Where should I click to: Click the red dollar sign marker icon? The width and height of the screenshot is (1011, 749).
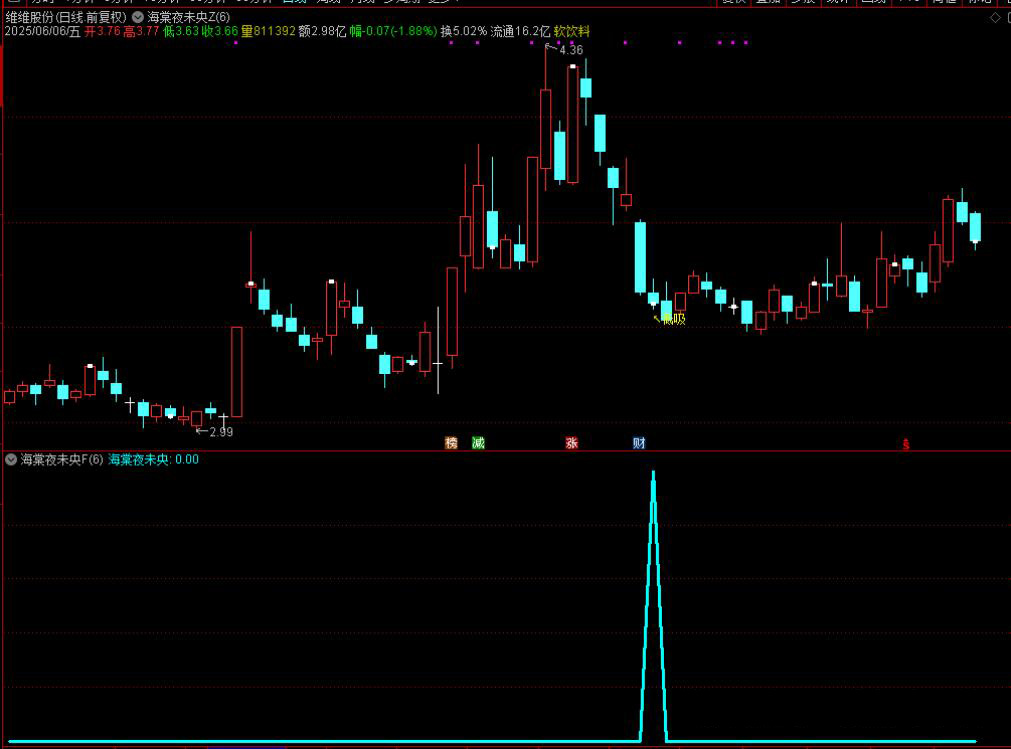point(906,445)
